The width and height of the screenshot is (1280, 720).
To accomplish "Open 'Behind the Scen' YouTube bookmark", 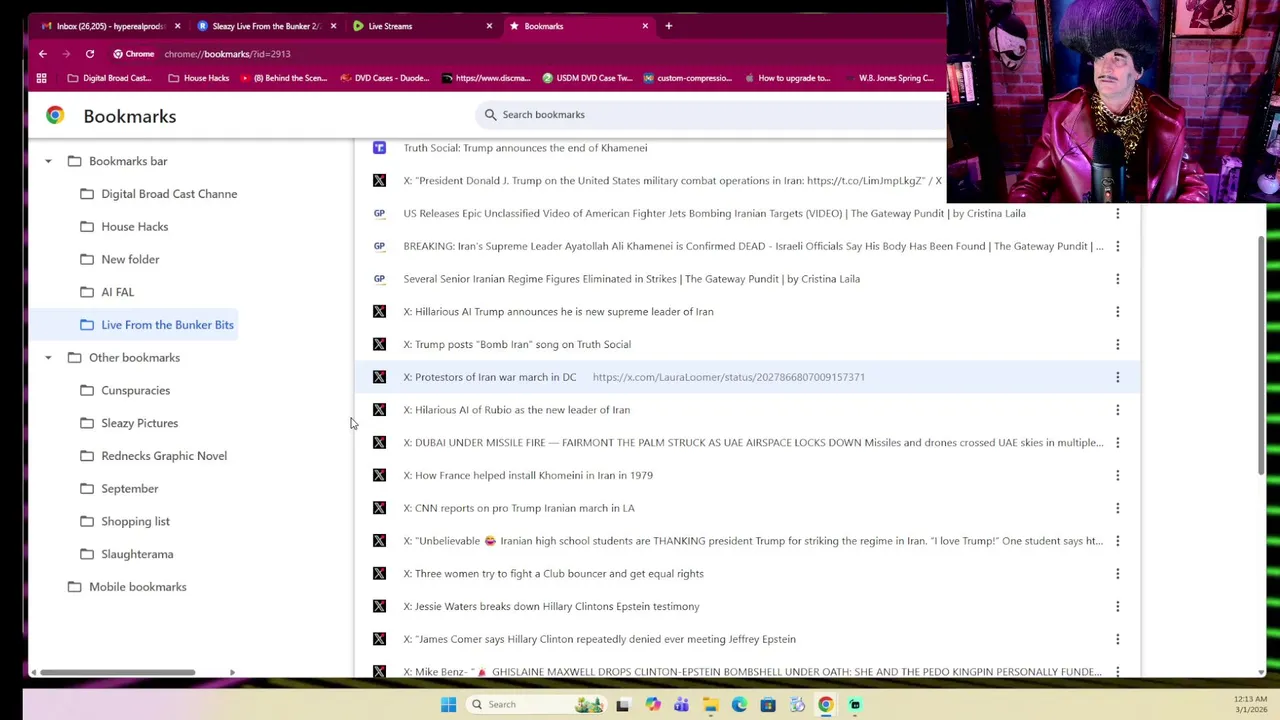I will pyautogui.click(x=283, y=78).
